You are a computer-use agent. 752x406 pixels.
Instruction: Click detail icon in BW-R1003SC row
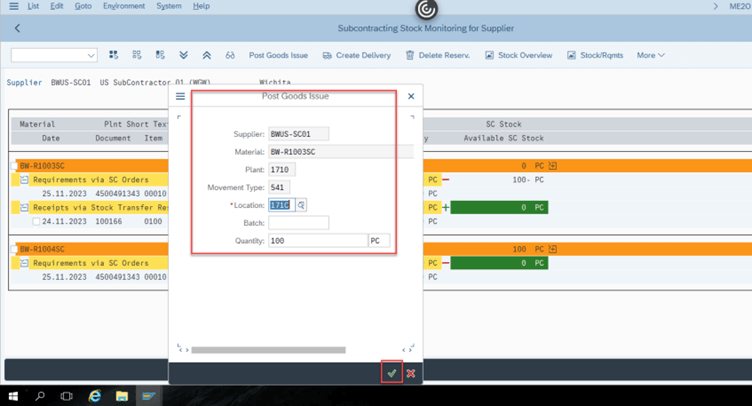[x=552, y=166]
